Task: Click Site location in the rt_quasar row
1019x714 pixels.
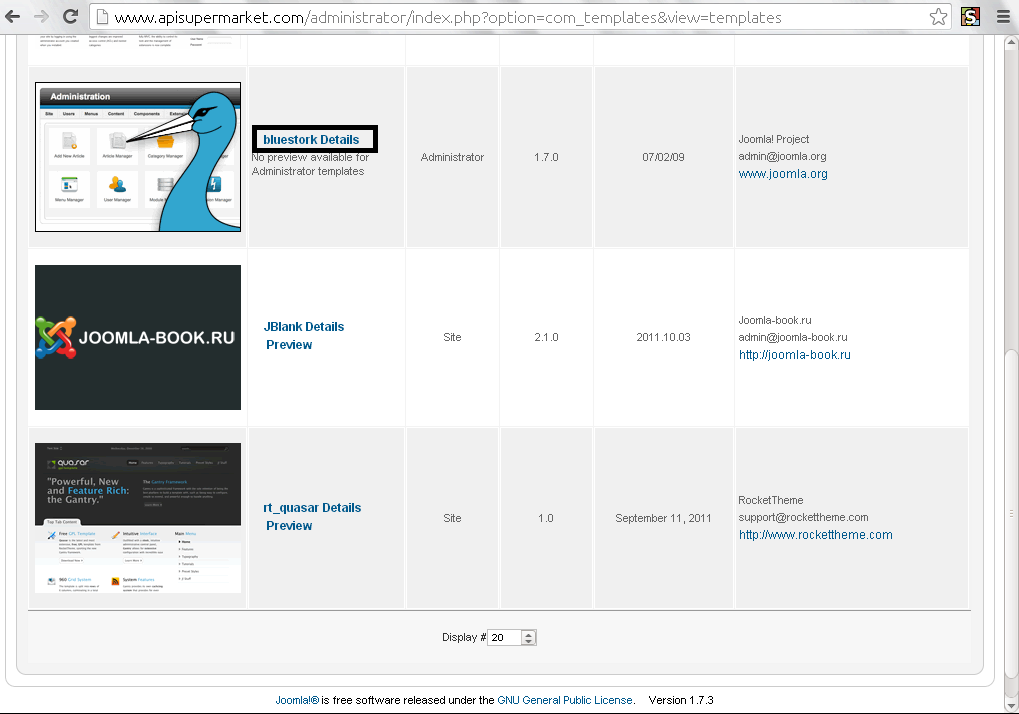Action: [x=452, y=518]
